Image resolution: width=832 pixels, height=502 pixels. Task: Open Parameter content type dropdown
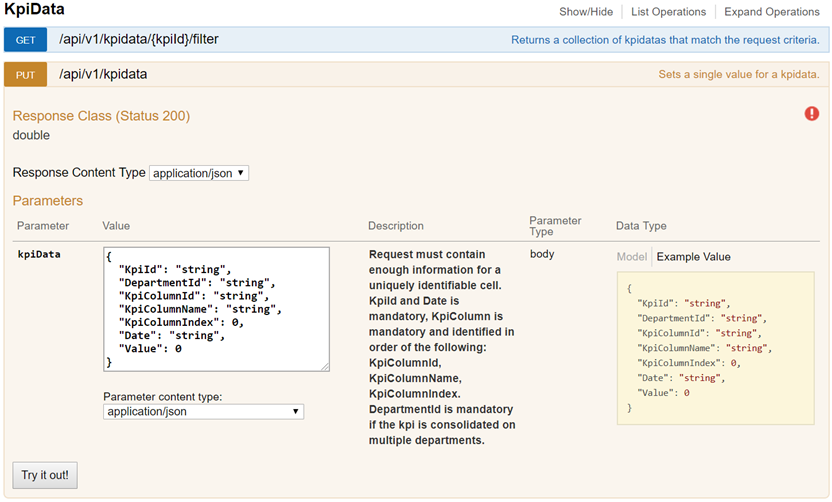click(203, 411)
